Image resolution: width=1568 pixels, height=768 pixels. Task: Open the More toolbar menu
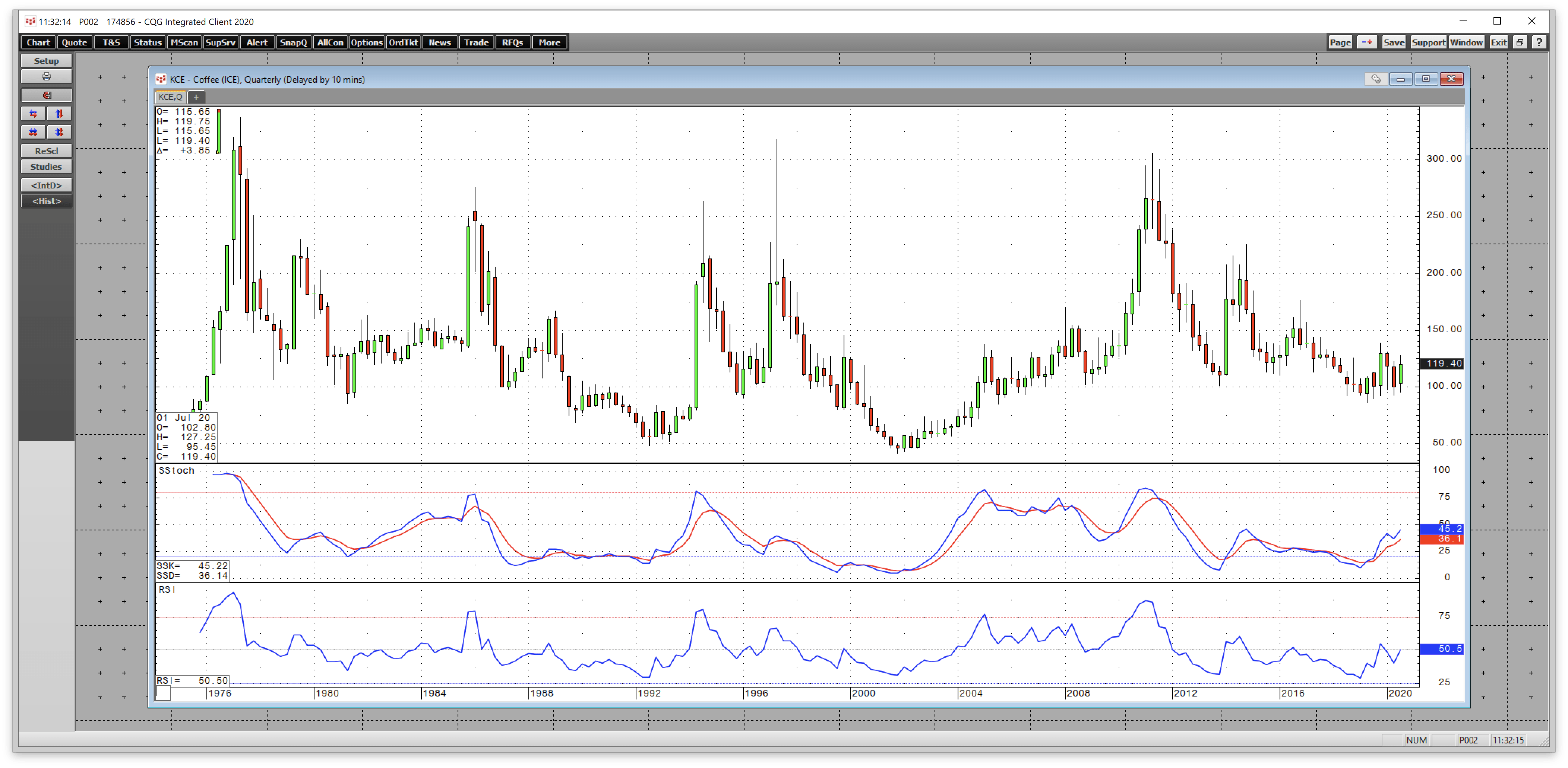coord(549,42)
